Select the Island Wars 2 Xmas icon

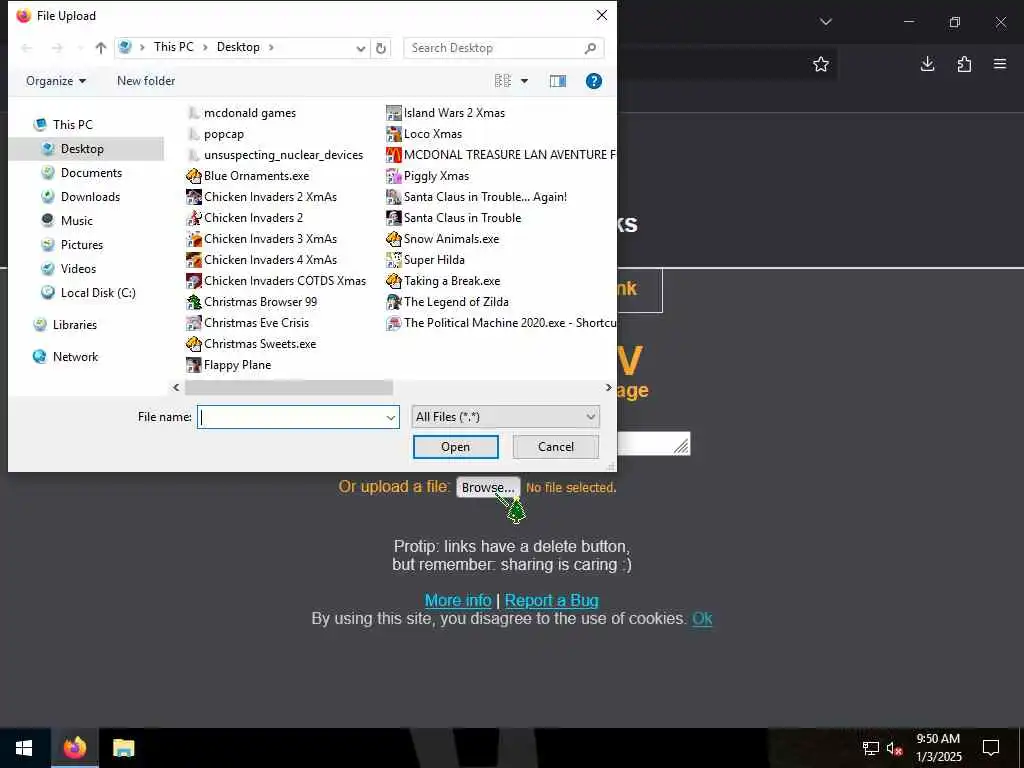393,113
